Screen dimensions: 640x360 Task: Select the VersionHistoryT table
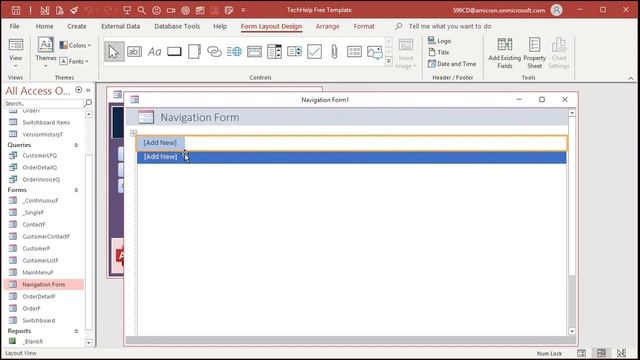(x=42, y=134)
